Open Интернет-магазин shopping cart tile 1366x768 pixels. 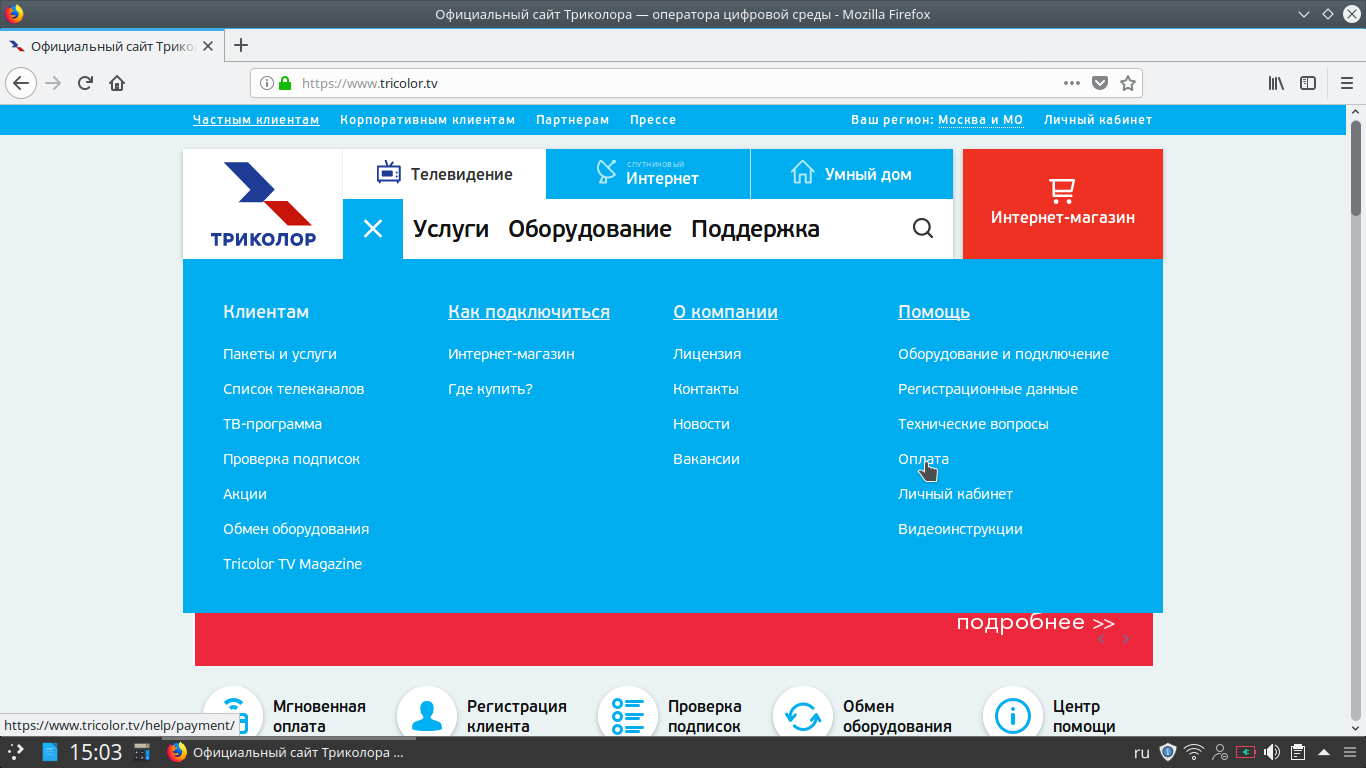pyautogui.click(x=1062, y=204)
